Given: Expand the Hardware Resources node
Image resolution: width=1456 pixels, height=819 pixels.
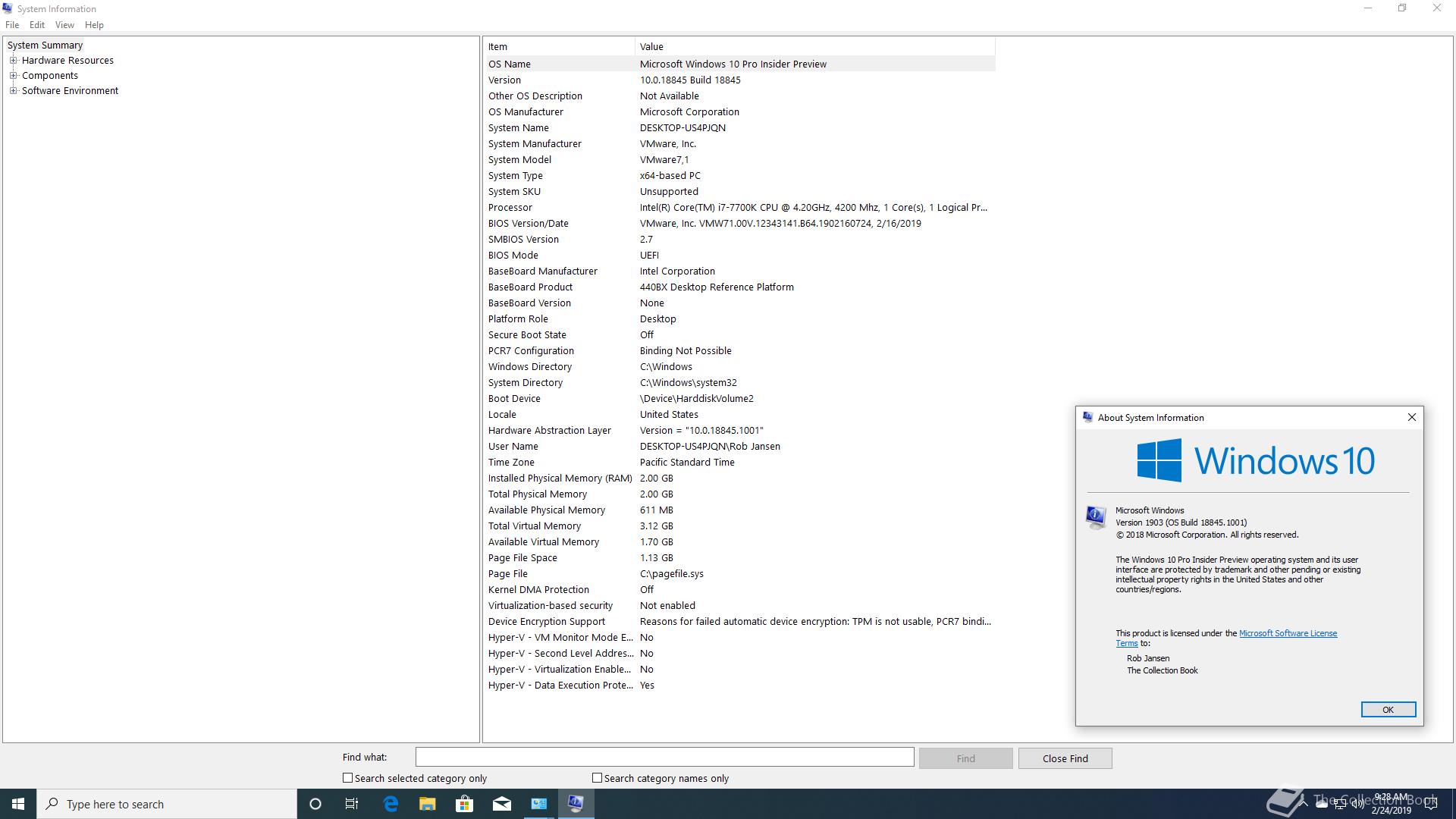Looking at the screenshot, I should (13, 60).
